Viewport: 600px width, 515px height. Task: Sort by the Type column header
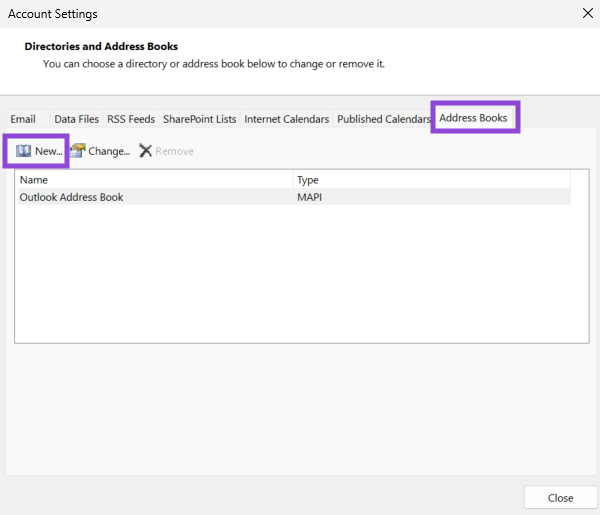[x=432, y=180]
